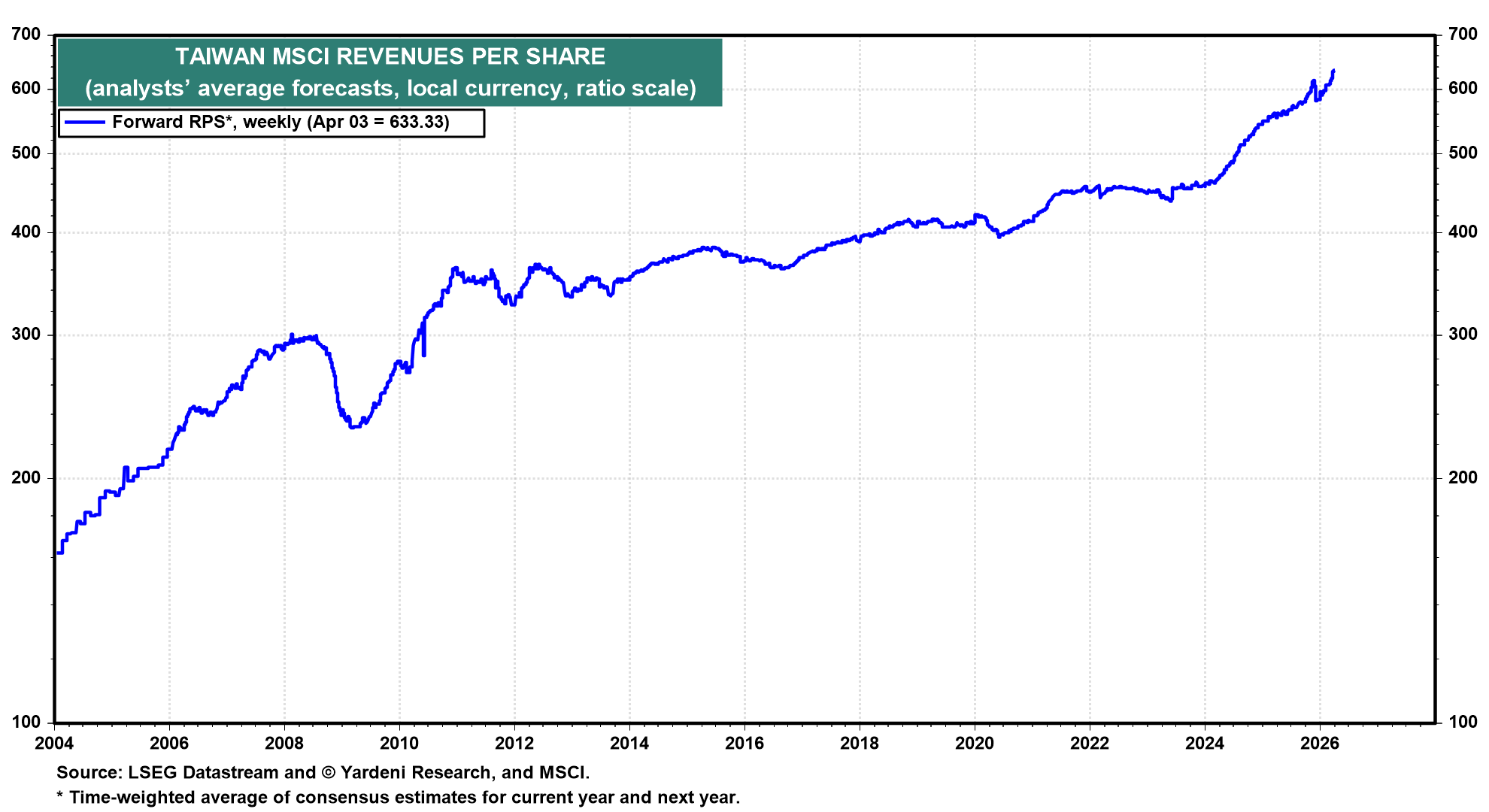
Task: Click the Forward RPS legend box
Action: (x=271, y=121)
